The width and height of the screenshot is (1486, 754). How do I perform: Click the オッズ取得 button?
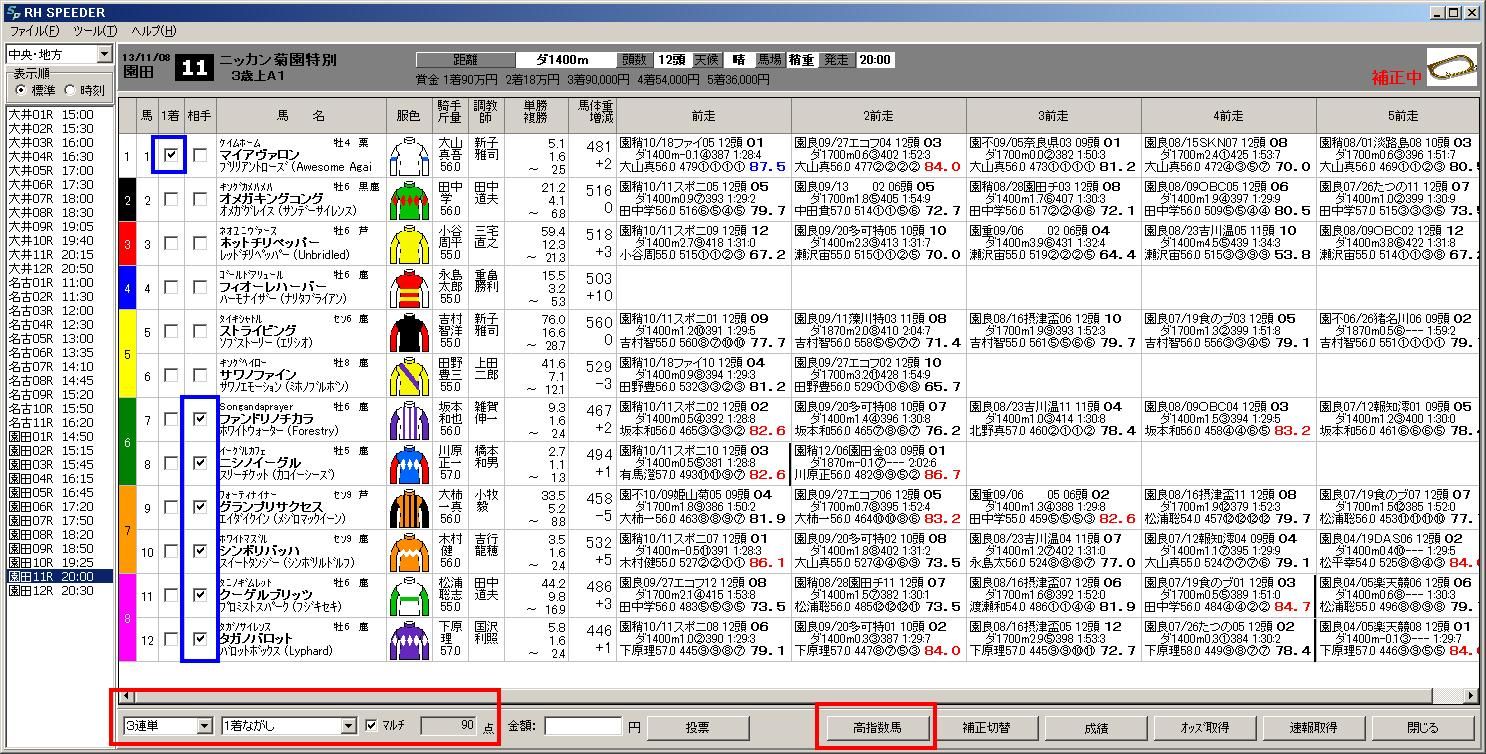(1205, 727)
